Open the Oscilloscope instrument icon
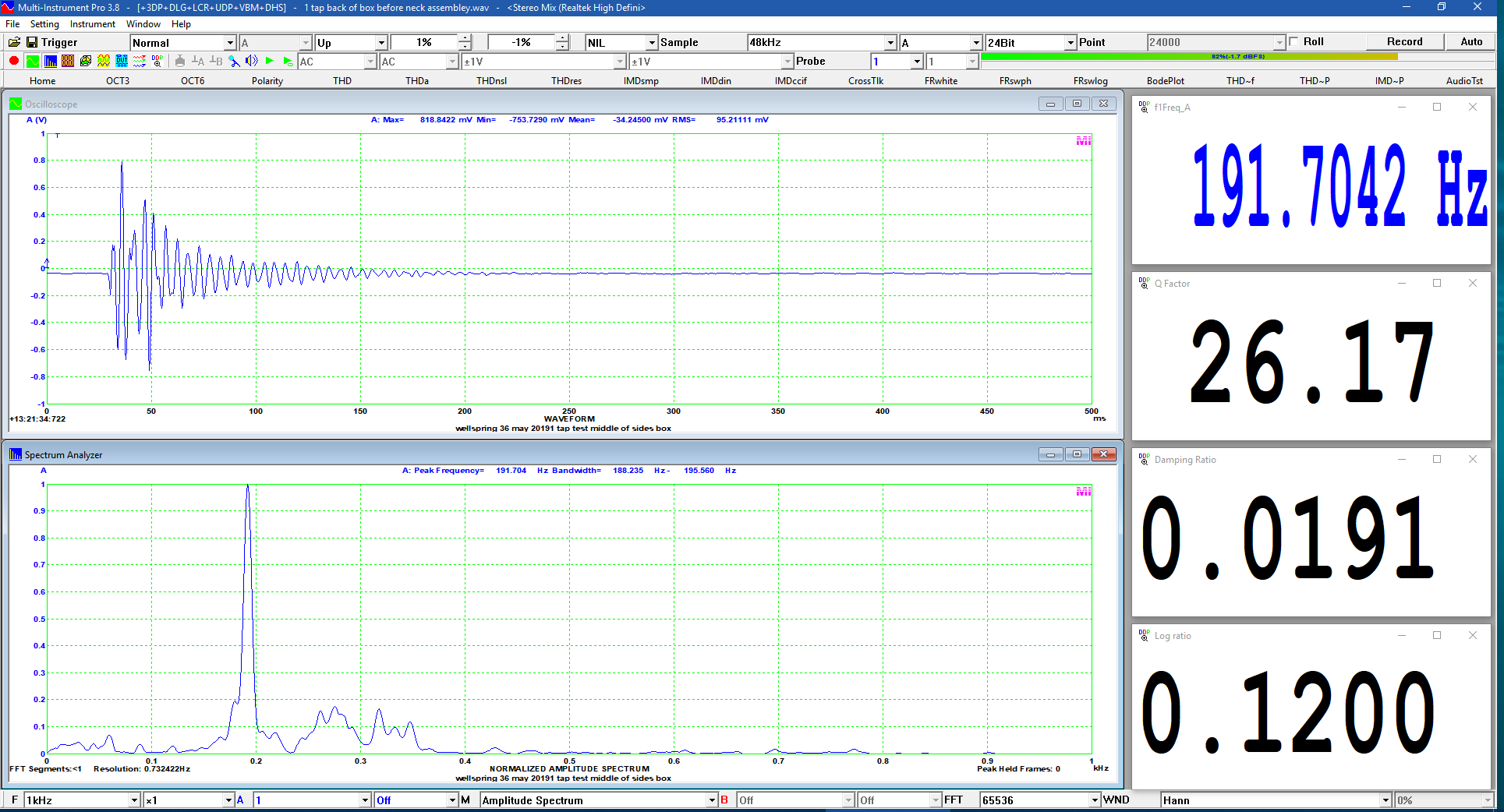 point(32,61)
